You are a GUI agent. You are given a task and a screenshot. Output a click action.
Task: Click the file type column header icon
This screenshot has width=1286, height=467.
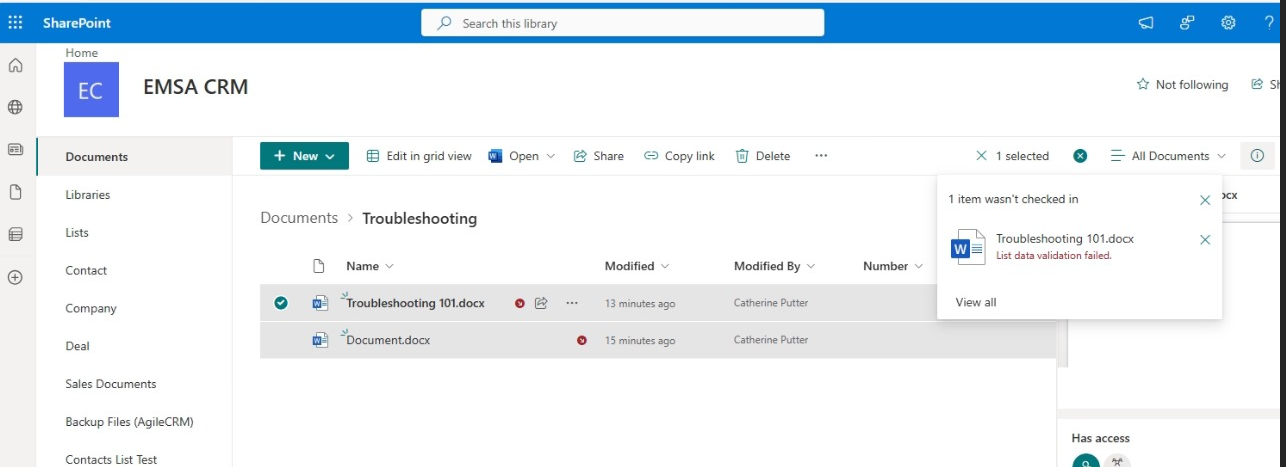319,266
